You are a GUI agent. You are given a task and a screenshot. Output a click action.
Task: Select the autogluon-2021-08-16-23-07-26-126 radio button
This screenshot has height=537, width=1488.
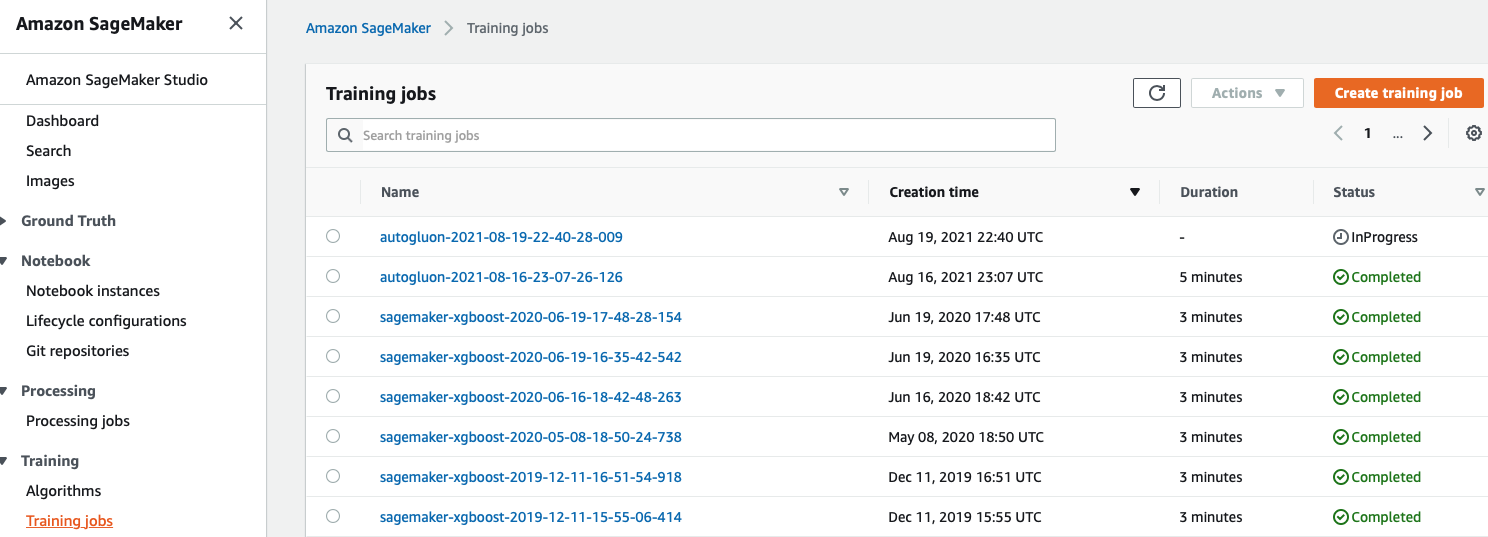coord(333,276)
